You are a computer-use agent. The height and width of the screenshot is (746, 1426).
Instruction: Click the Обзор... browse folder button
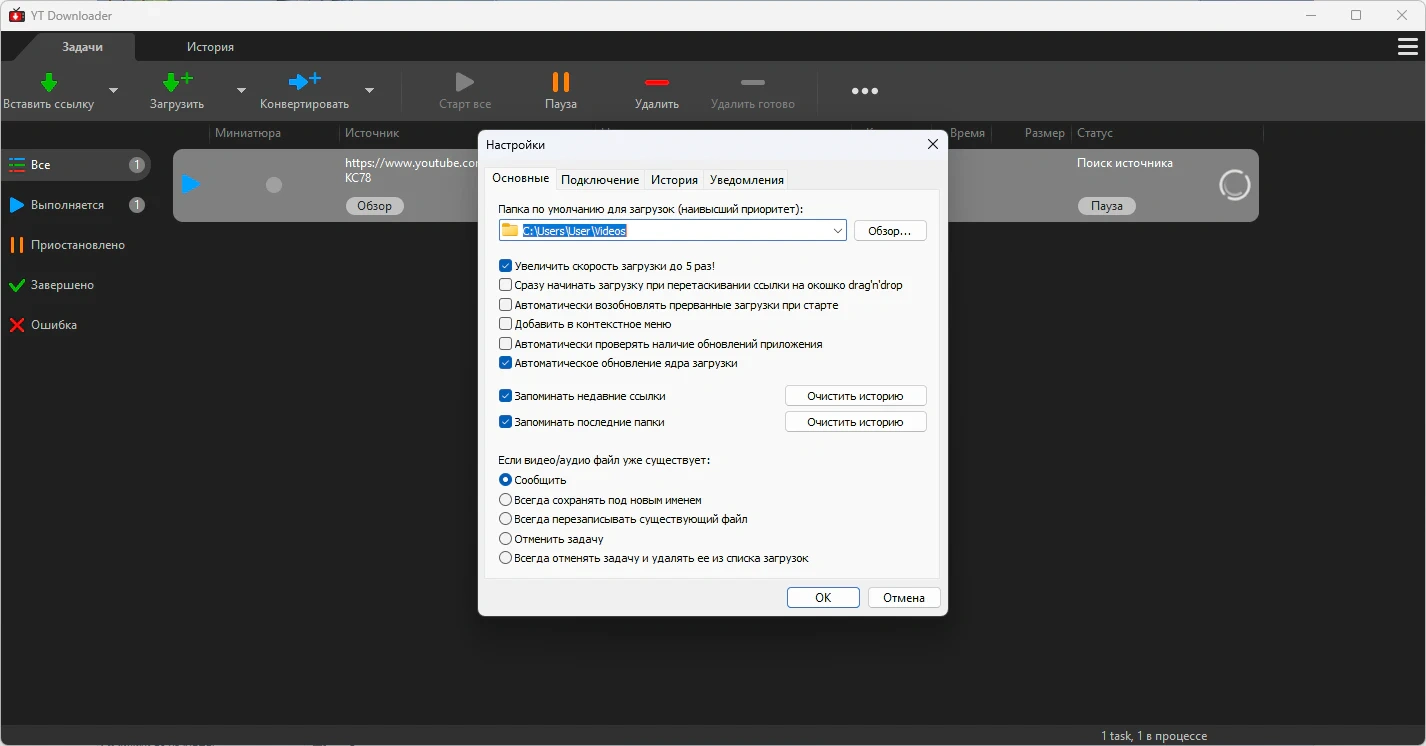(889, 231)
